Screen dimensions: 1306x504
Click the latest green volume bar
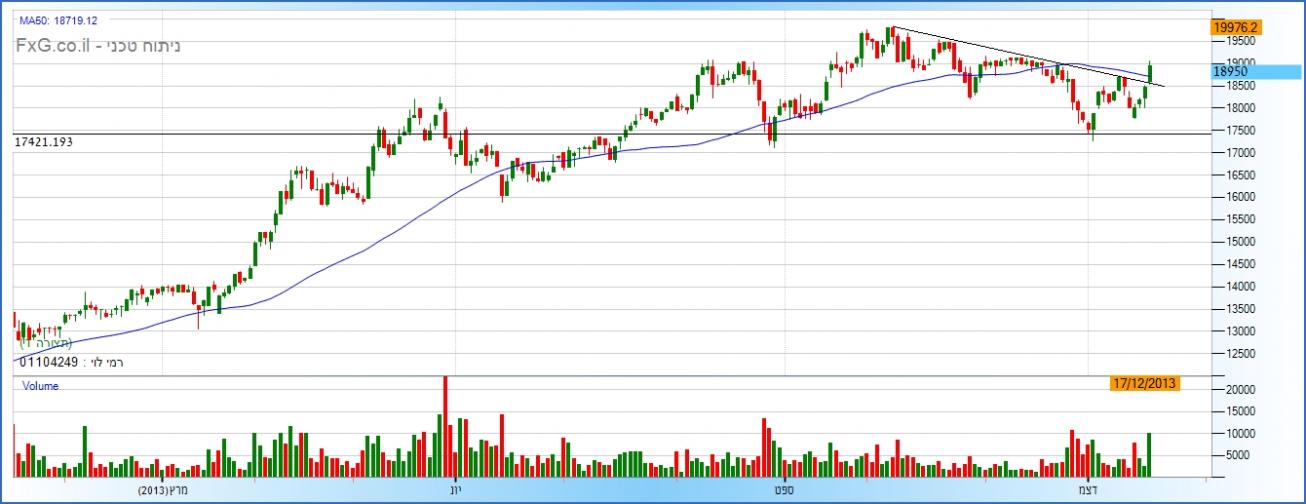[x=1150, y=454]
